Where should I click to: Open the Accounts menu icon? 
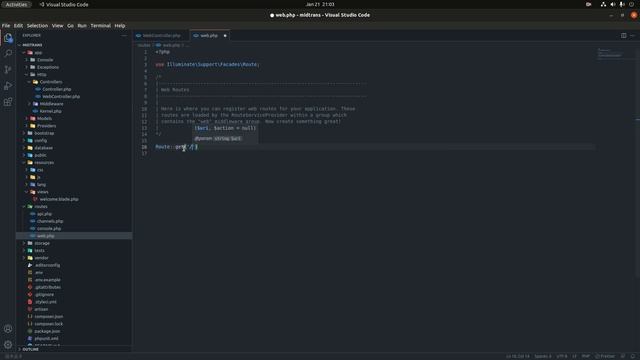click(x=8, y=329)
